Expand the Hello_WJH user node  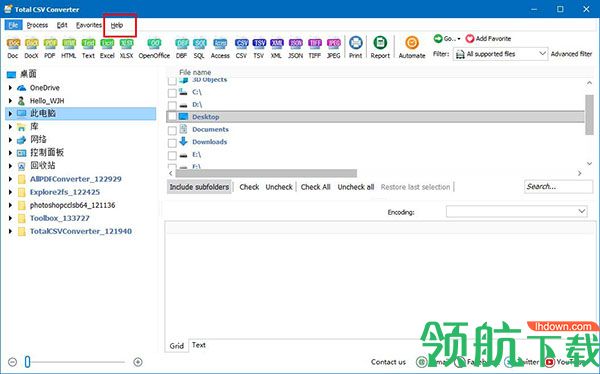pos(10,101)
